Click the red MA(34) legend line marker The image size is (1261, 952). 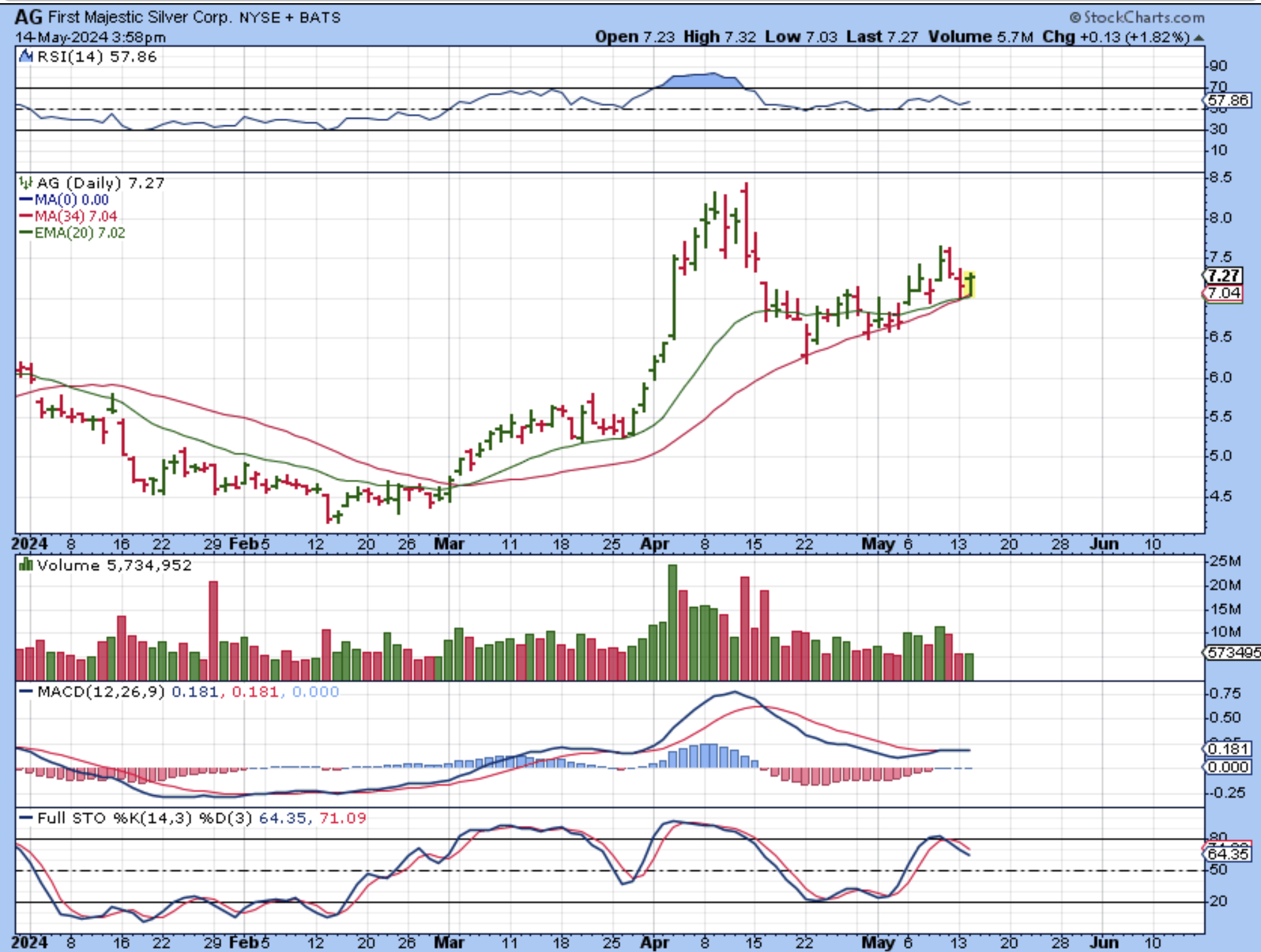point(26,216)
